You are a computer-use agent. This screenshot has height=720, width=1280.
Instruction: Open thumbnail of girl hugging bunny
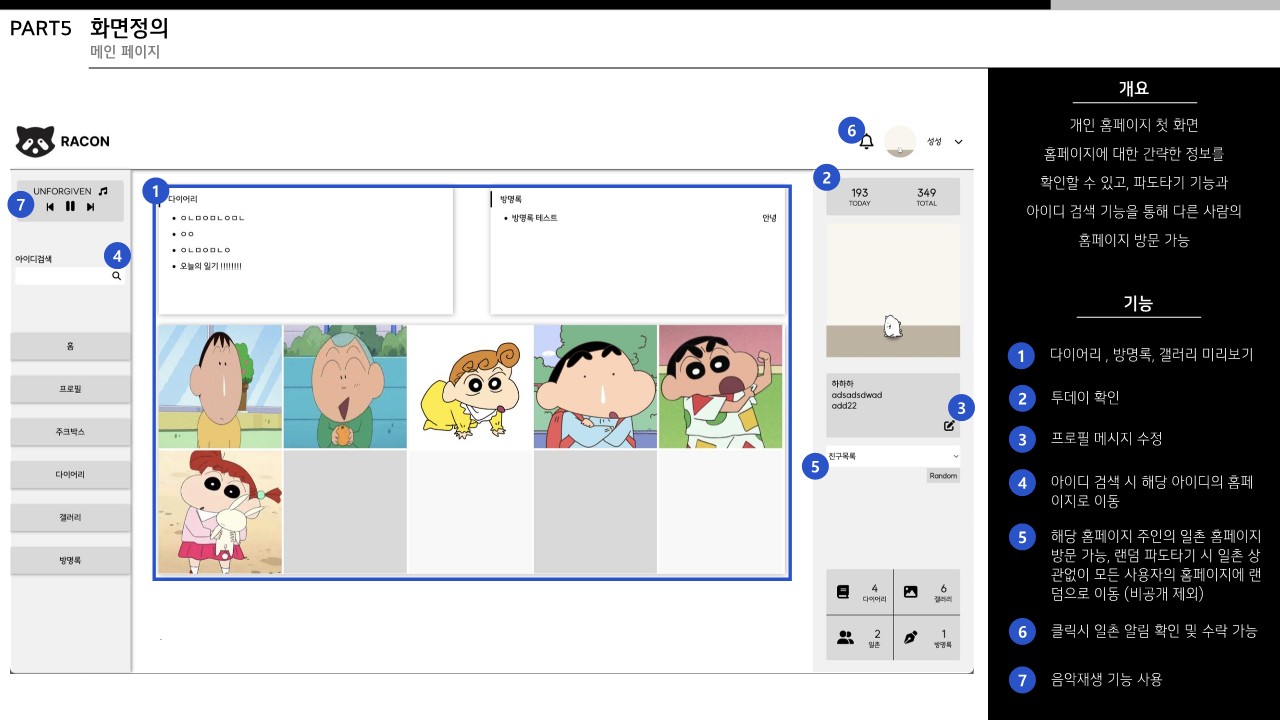(x=220, y=512)
